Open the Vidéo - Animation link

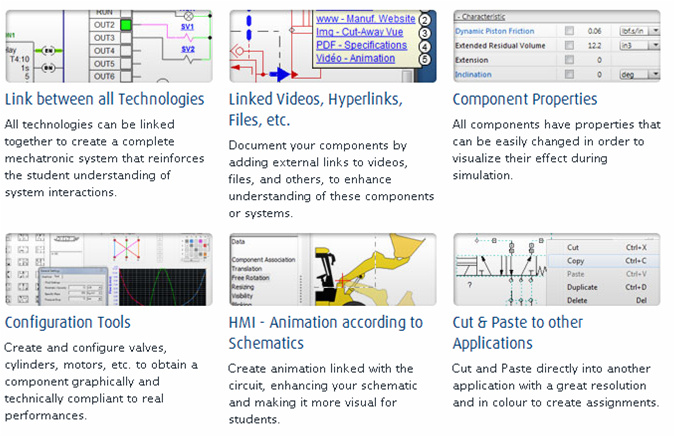click(x=355, y=58)
